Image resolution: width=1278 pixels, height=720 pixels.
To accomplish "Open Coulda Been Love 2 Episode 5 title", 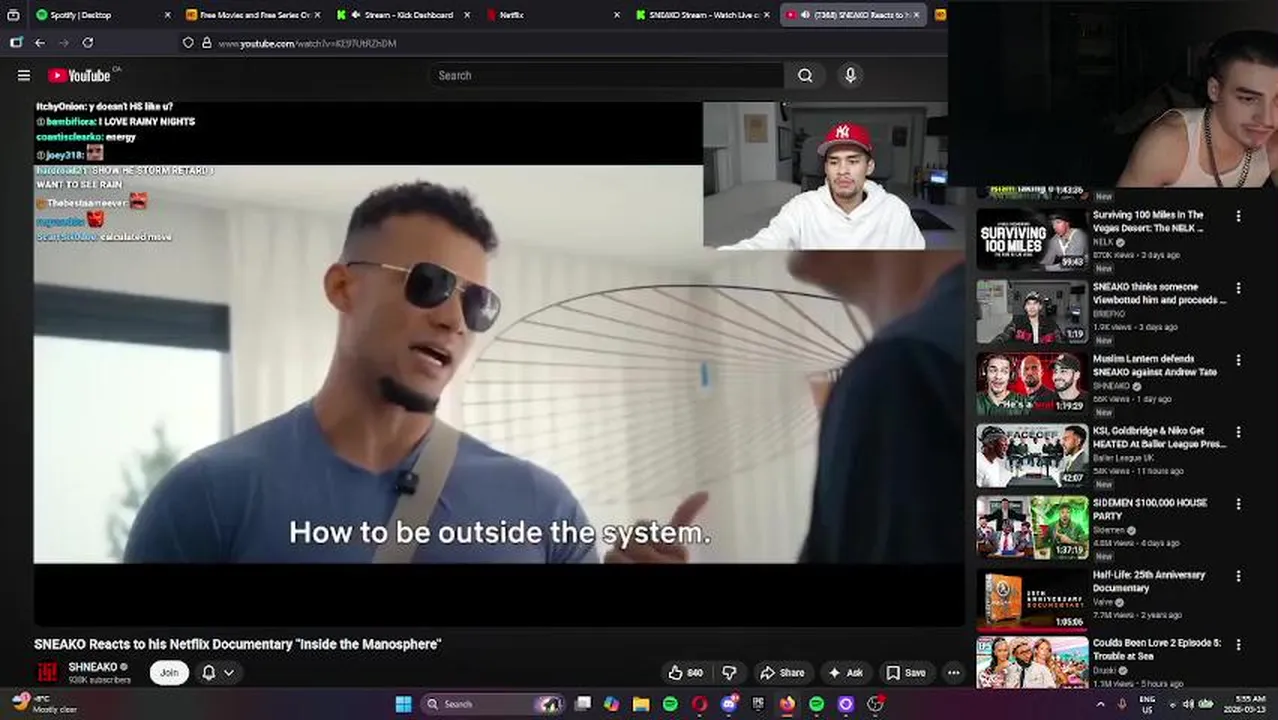I will coord(1157,650).
